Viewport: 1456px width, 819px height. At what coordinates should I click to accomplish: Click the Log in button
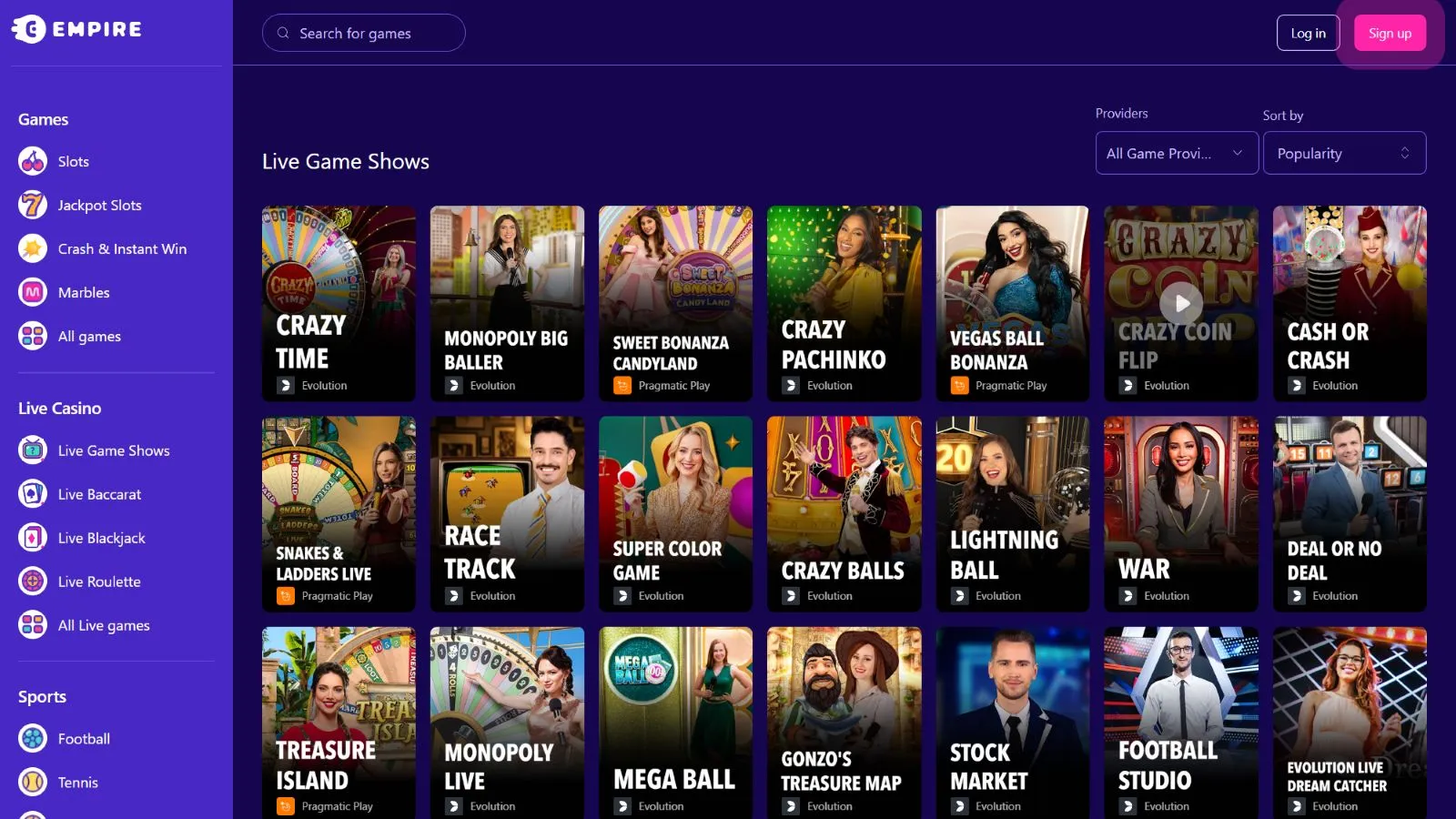[x=1308, y=33]
